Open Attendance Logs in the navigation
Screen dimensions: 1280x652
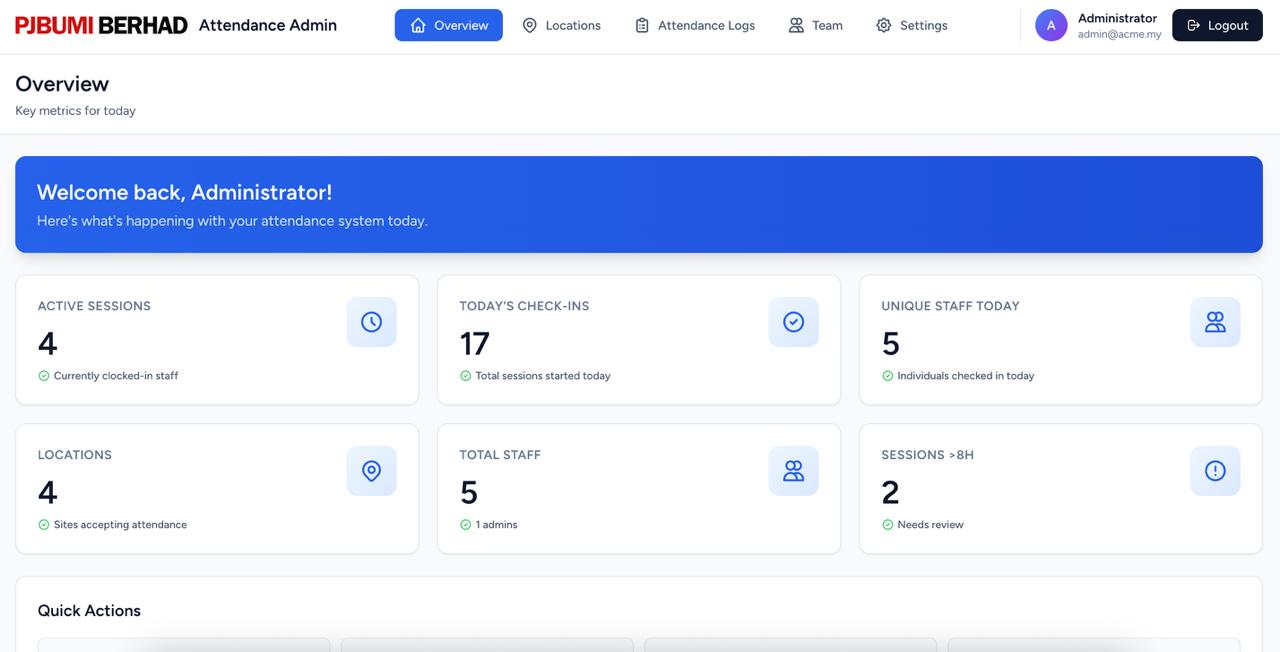point(695,25)
